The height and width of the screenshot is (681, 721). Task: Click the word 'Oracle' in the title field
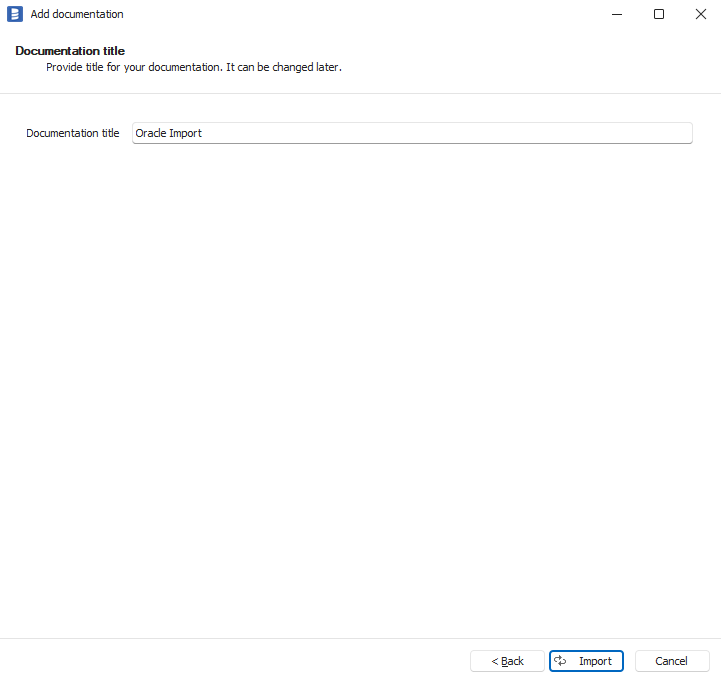point(150,133)
